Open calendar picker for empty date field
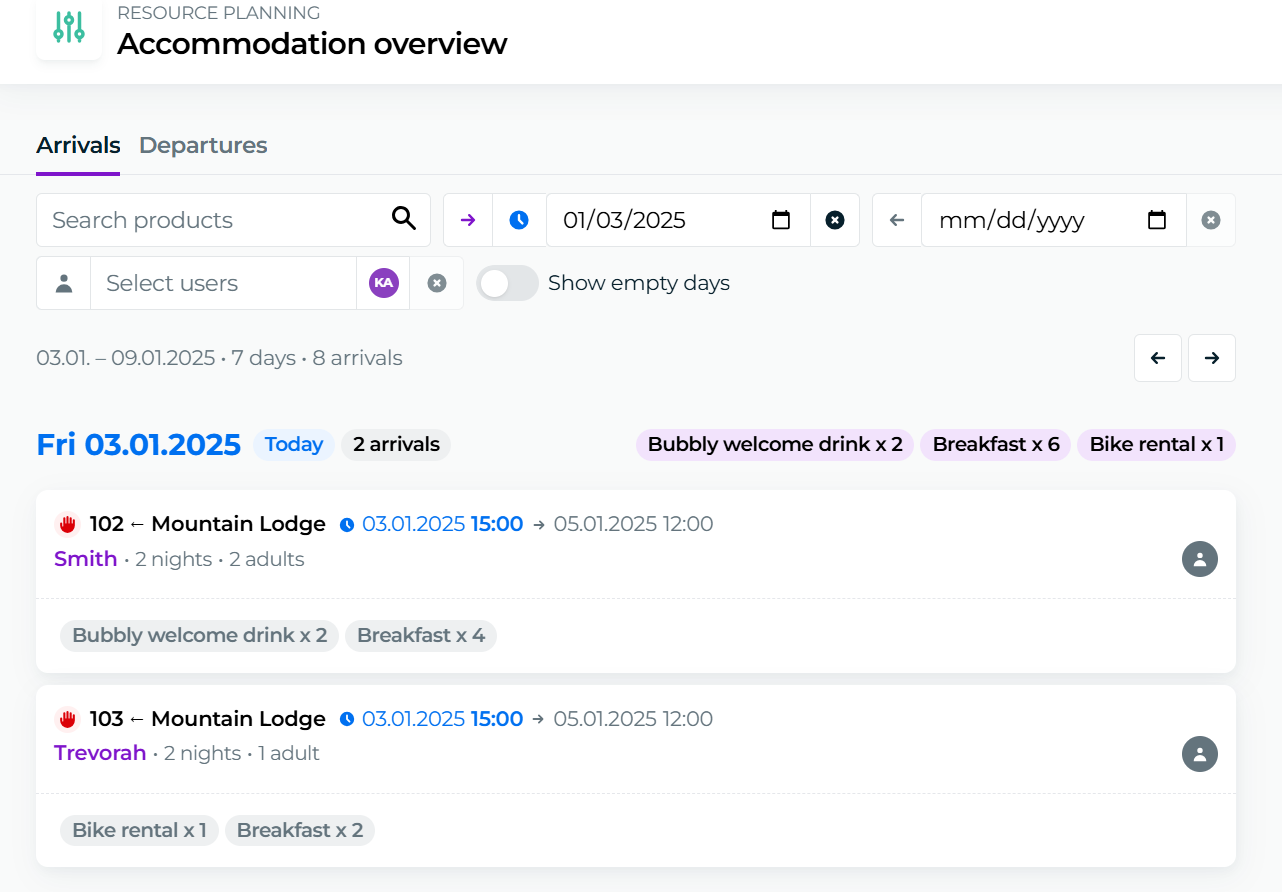 [x=1157, y=220]
